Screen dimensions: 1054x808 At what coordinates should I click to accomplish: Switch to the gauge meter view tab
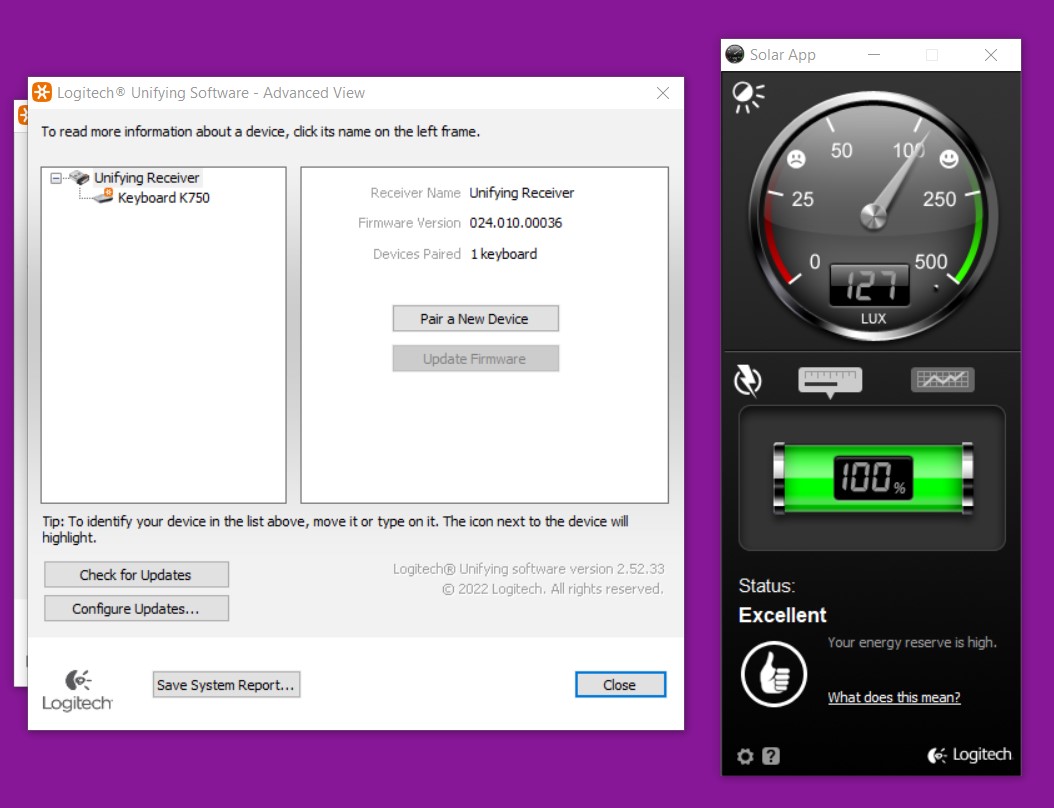(x=829, y=380)
